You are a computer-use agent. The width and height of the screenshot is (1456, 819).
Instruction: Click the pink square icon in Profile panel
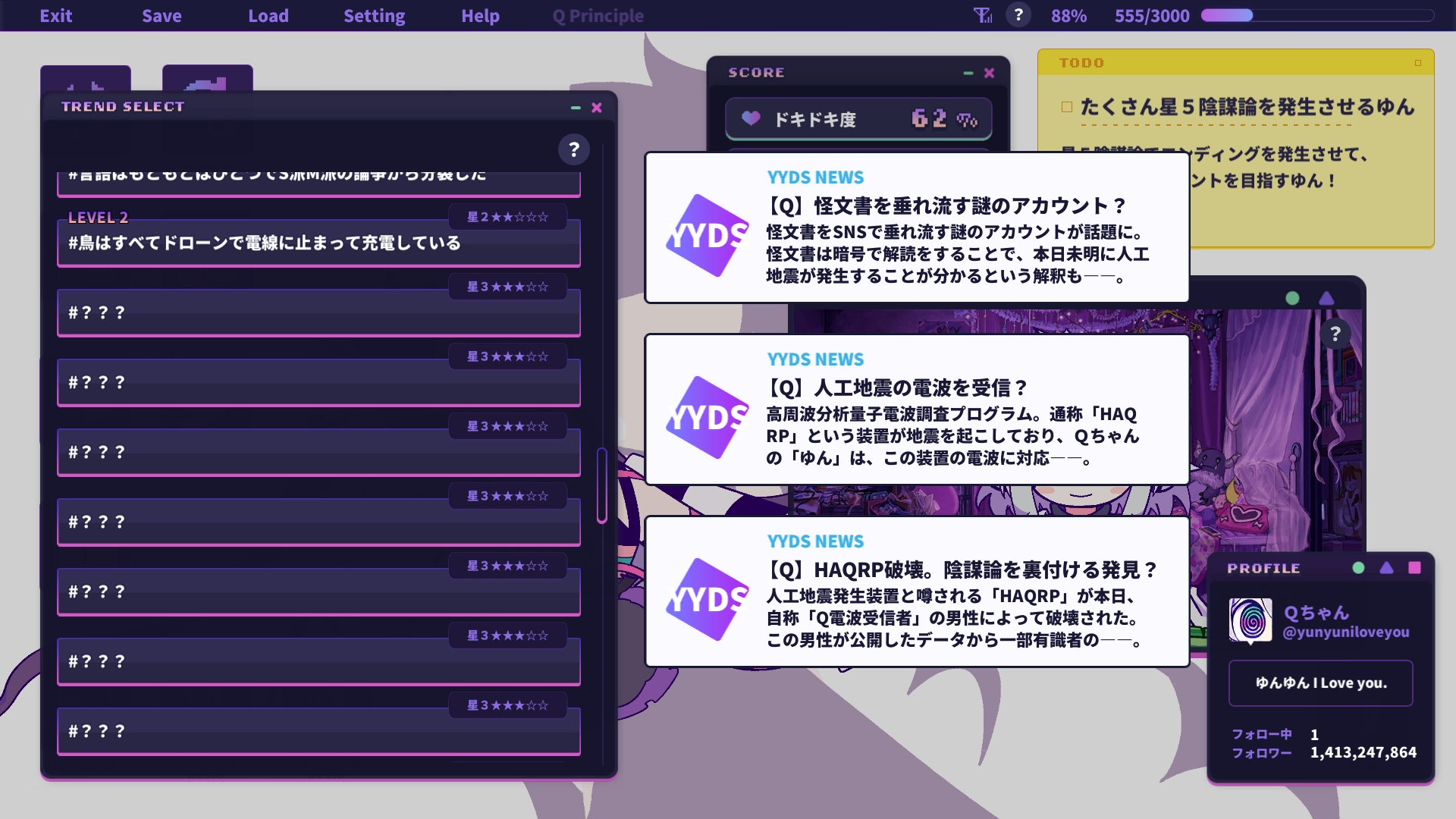(1414, 568)
